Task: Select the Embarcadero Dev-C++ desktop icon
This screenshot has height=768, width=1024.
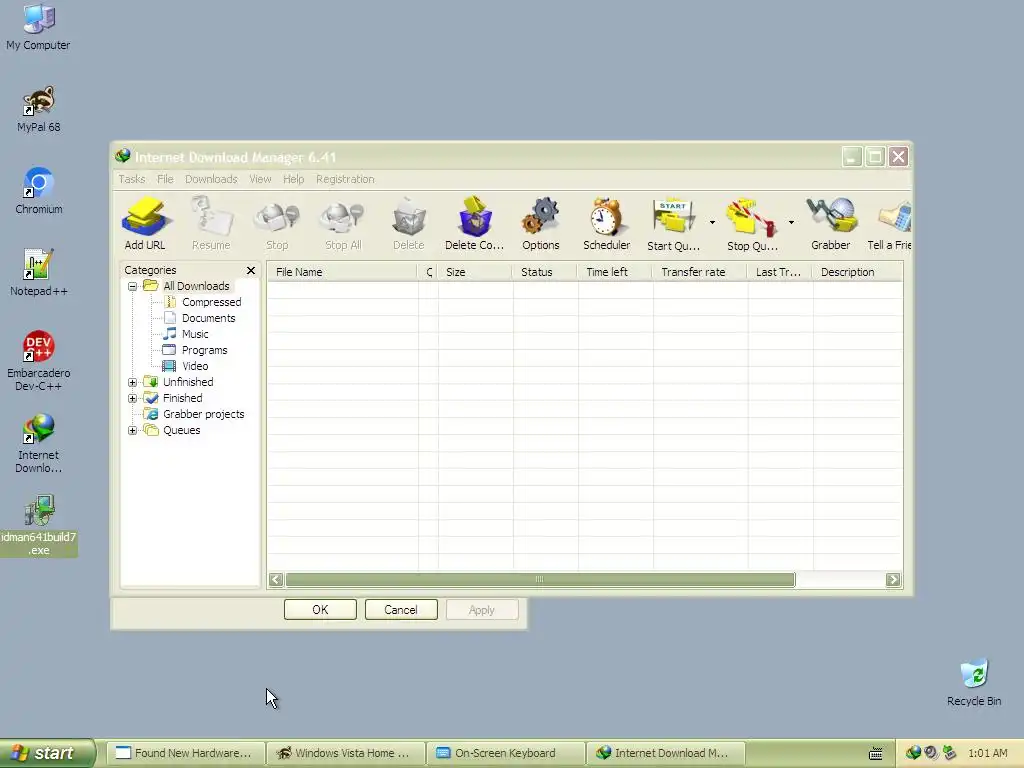Action: click(x=39, y=361)
